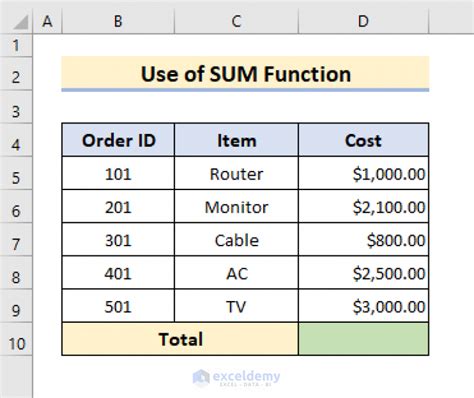Select row 3 header

point(16,107)
